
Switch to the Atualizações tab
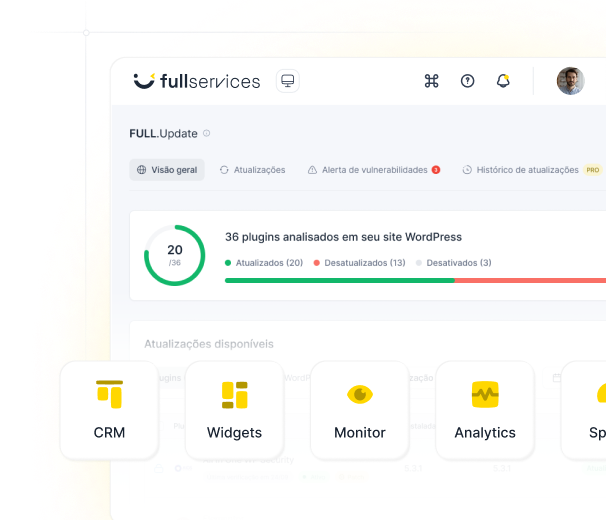point(252,170)
